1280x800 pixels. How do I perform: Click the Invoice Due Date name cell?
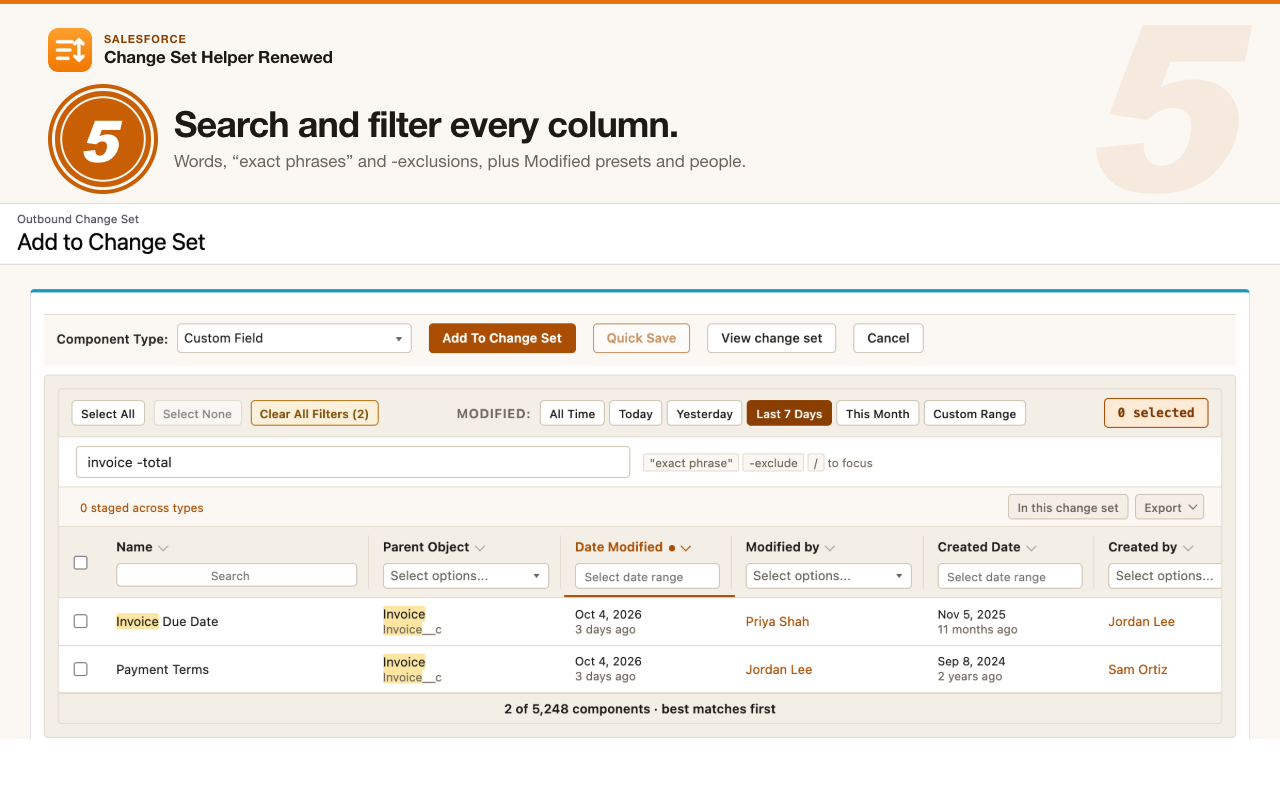[167, 621]
